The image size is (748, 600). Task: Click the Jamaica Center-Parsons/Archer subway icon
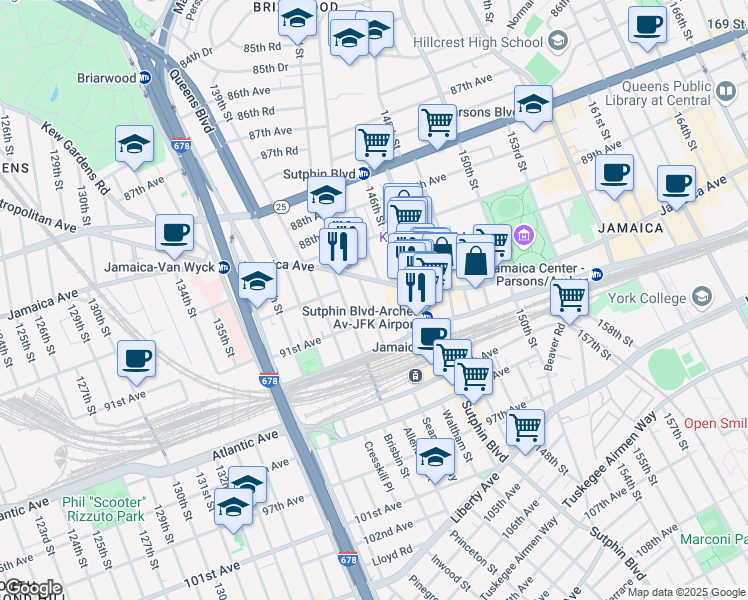point(596,275)
